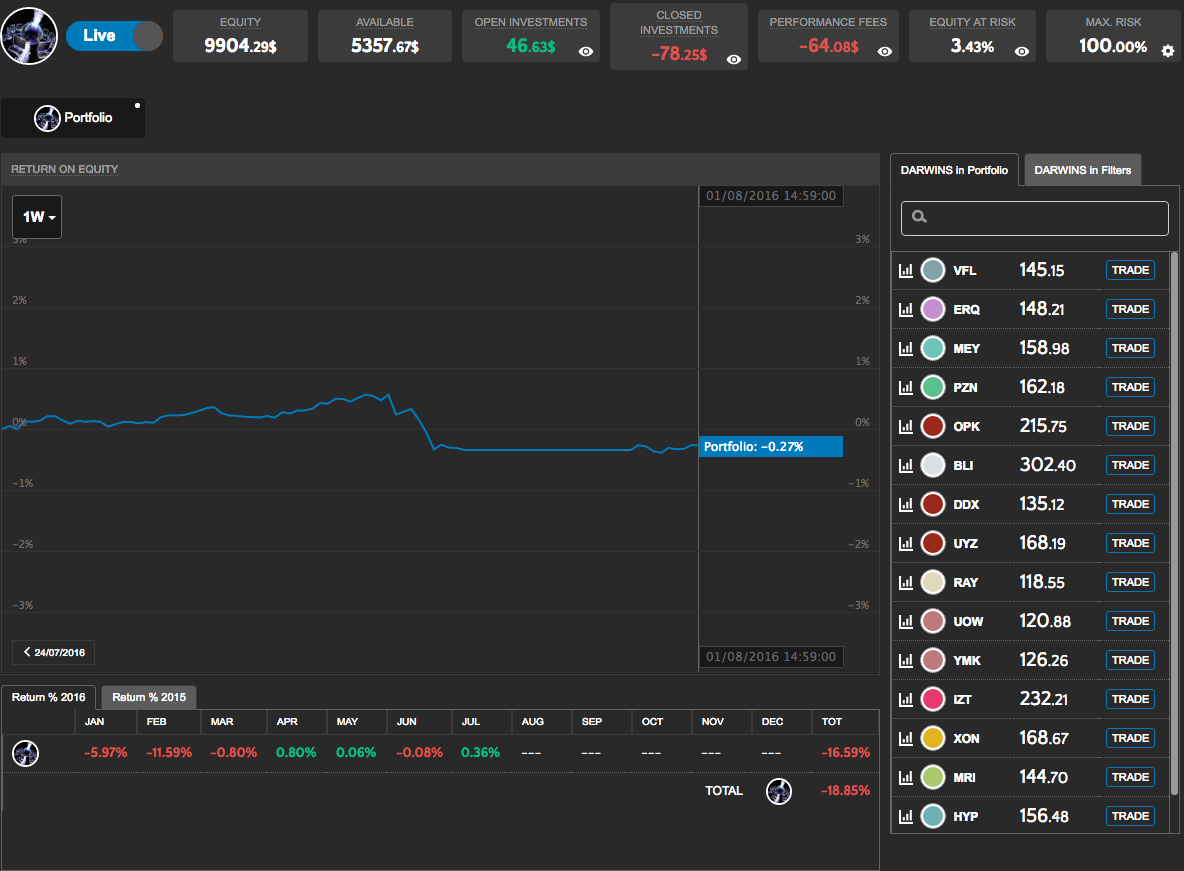Click the chart icon beside XON
The width and height of the screenshot is (1184, 871).
pyautogui.click(x=906, y=738)
